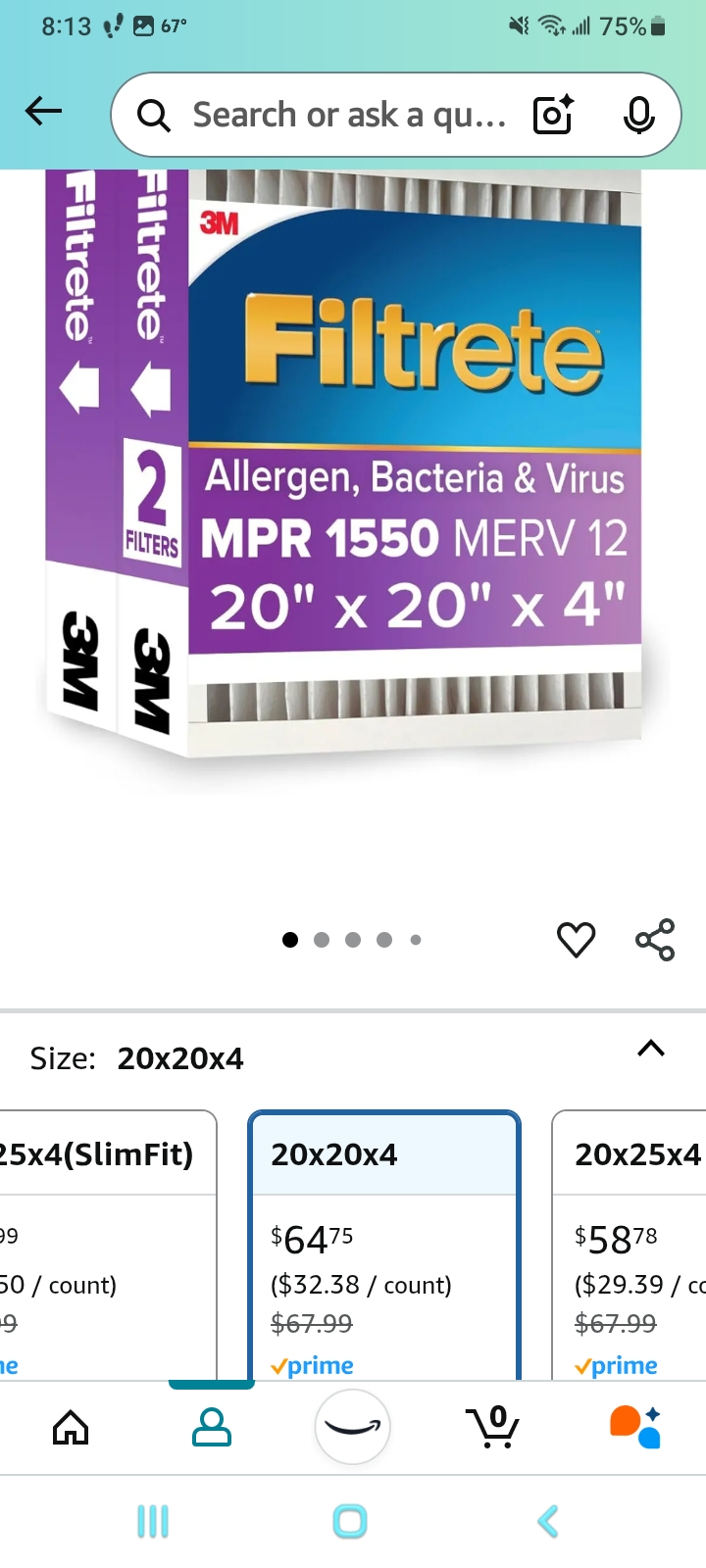Jump to second image carousel dot
This screenshot has width=706, height=1568.
pyautogui.click(x=322, y=940)
